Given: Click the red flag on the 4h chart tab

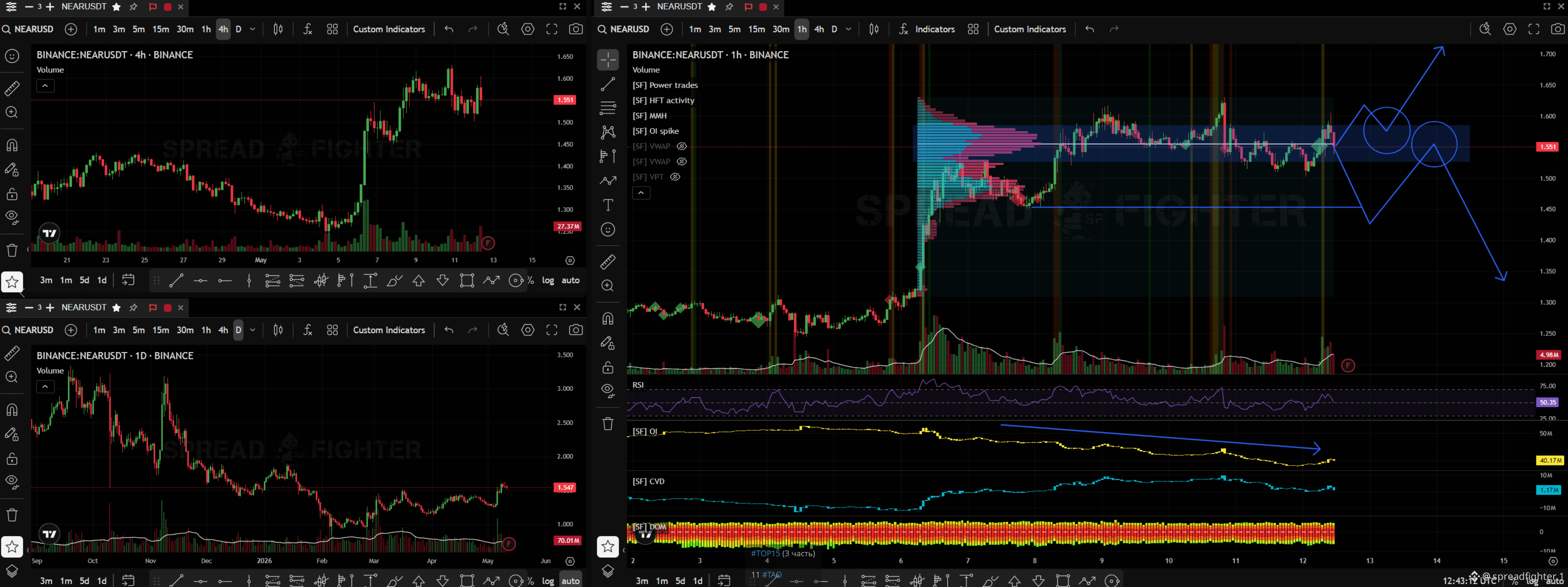Looking at the screenshot, I should pyautogui.click(x=153, y=7).
